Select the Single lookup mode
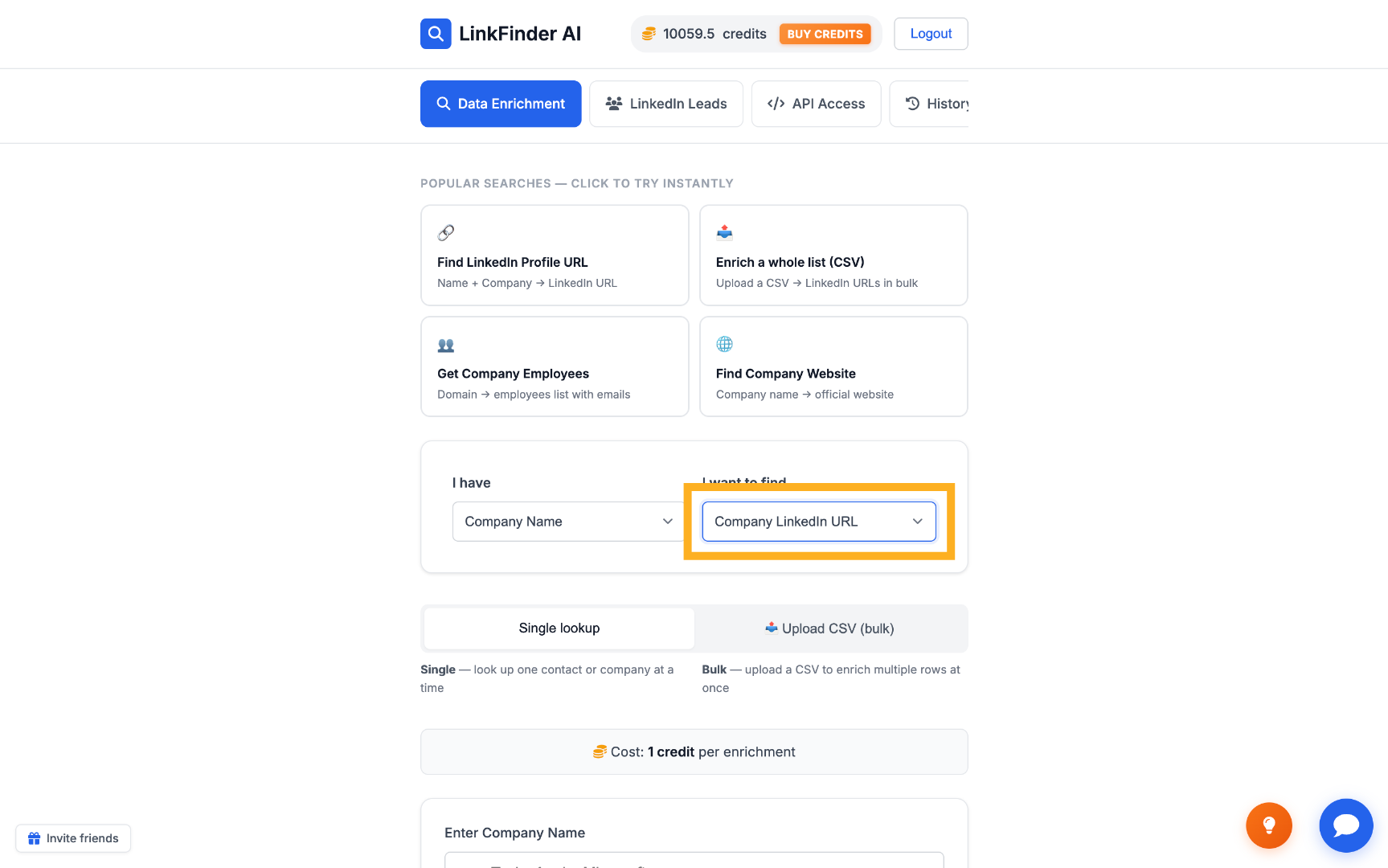Image resolution: width=1388 pixels, height=868 pixels. pos(559,628)
